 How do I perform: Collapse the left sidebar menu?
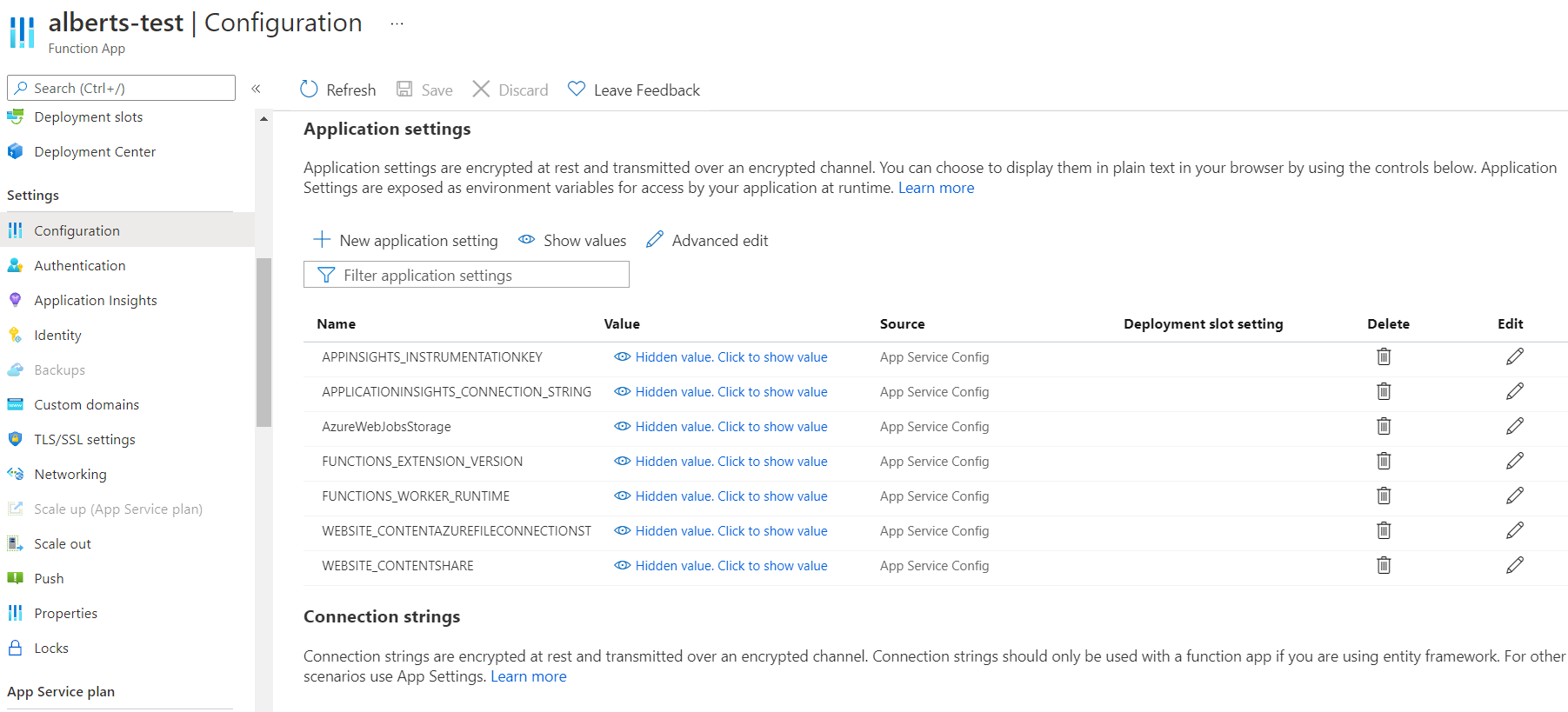256,89
